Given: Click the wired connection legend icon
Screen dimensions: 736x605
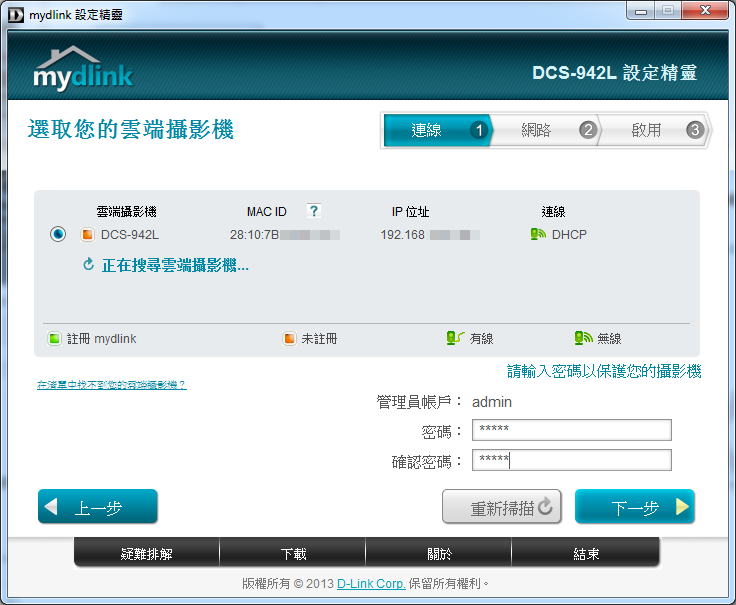Looking at the screenshot, I should tap(454, 339).
